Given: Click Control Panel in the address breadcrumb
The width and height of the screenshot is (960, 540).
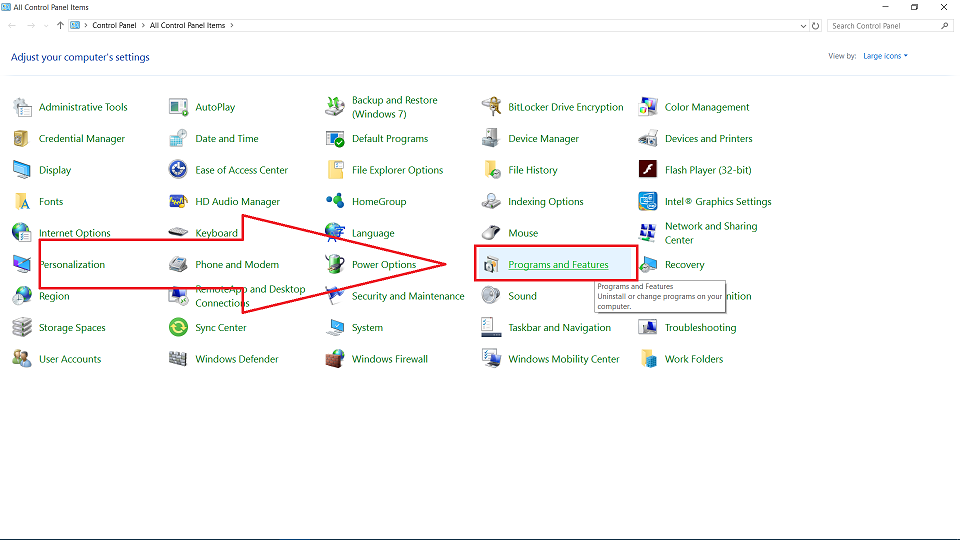Looking at the screenshot, I should tap(116, 26).
